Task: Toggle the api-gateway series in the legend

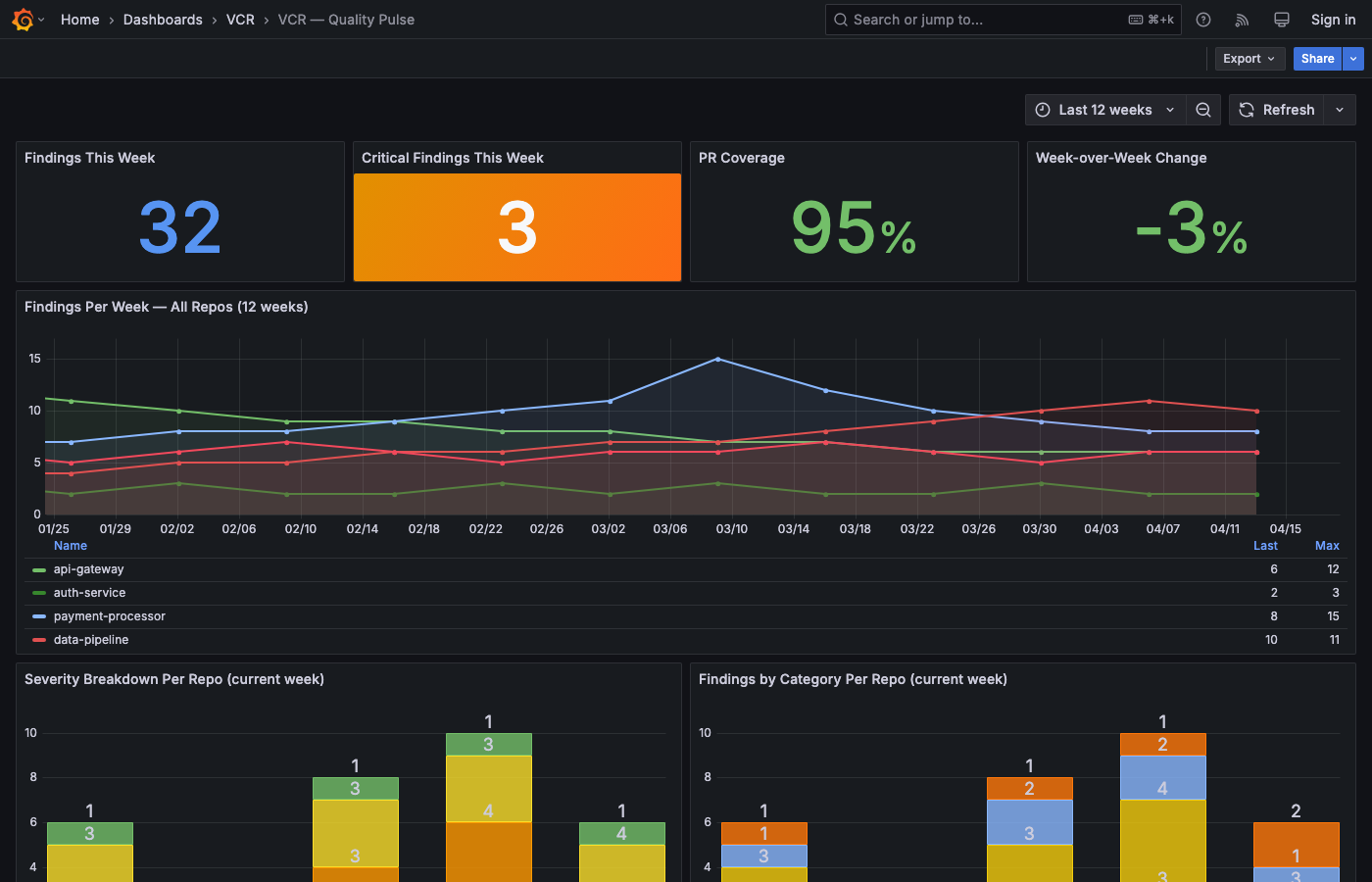Action: point(90,568)
